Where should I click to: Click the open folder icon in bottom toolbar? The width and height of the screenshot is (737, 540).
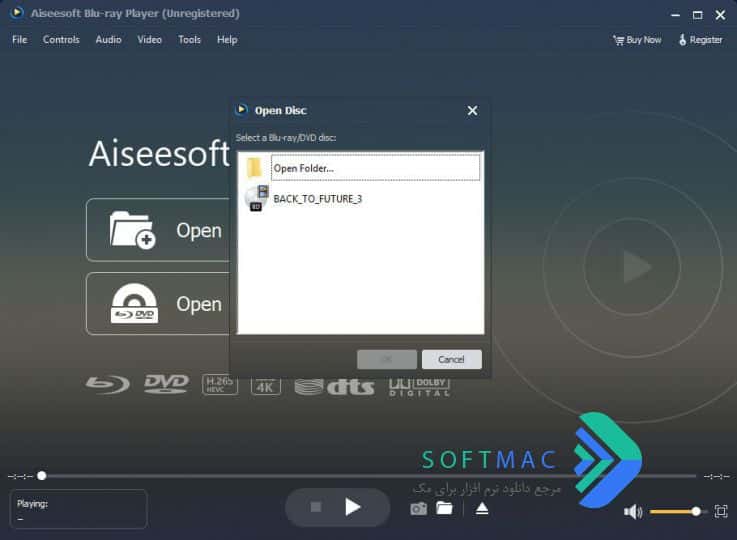click(x=444, y=508)
